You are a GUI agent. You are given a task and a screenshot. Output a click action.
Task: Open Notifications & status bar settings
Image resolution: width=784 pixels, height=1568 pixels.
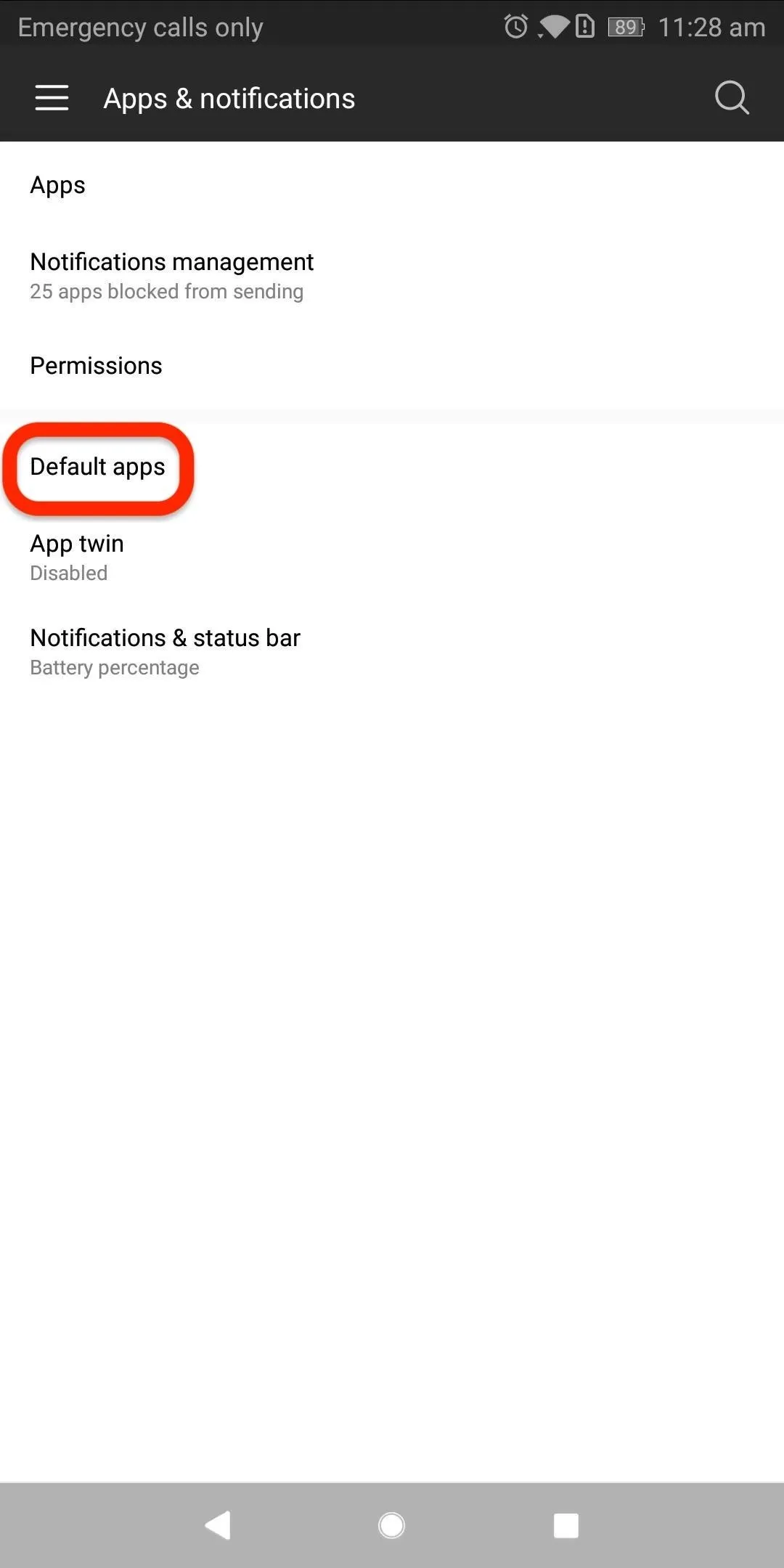click(x=392, y=651)
